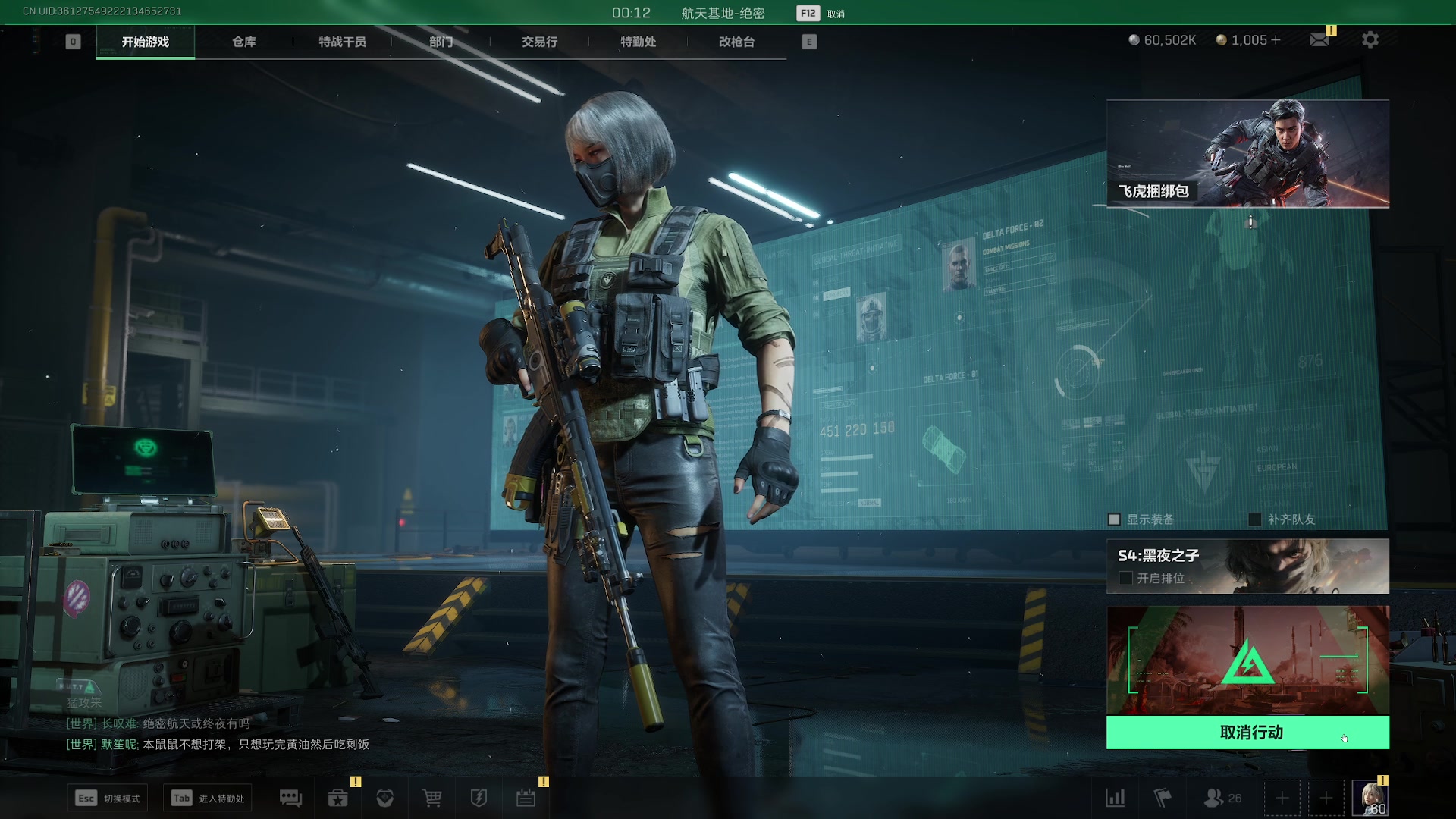The image size is (1456, 819).
Task: Switch to the 开始游戏 tab
Action: pyautogui.click(x=146, y=42)
